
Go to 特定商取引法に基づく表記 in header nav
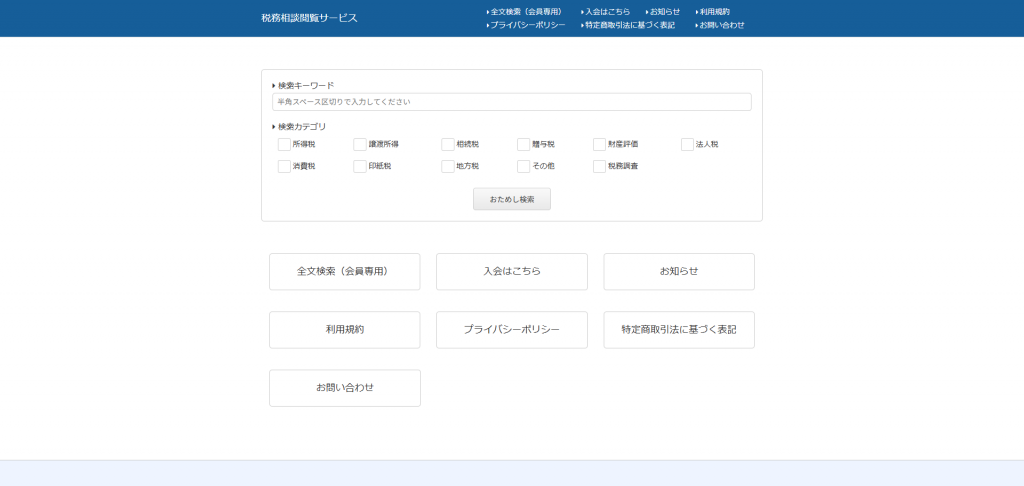pyautogui.click(x=628, y=25)
